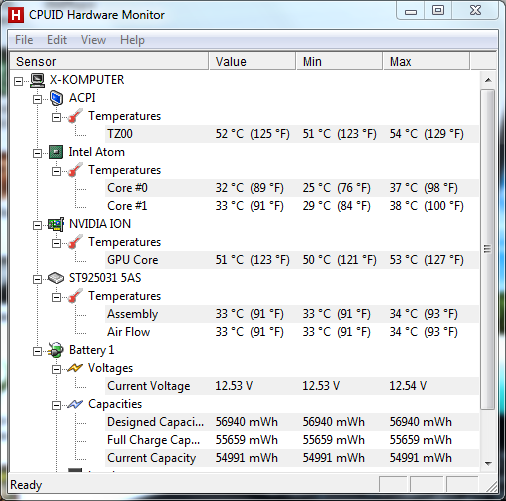Click the Voltages lightning bolt icon
506x501 pixels.
(x=75, y=368)
